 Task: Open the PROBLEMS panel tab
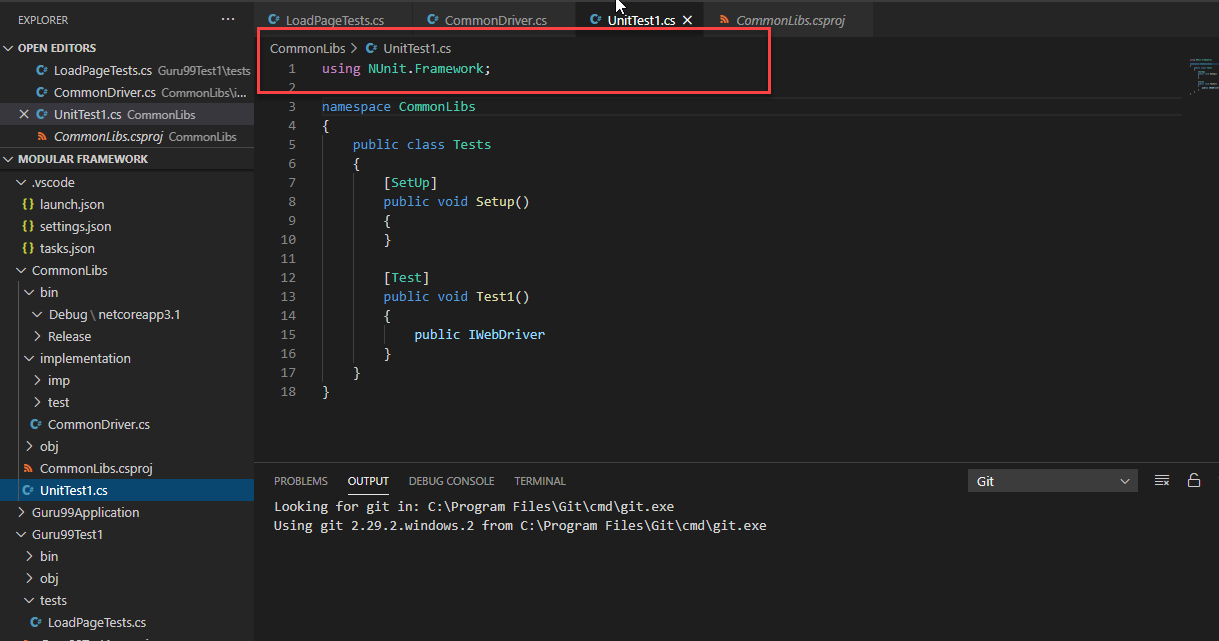pos(300,480)
